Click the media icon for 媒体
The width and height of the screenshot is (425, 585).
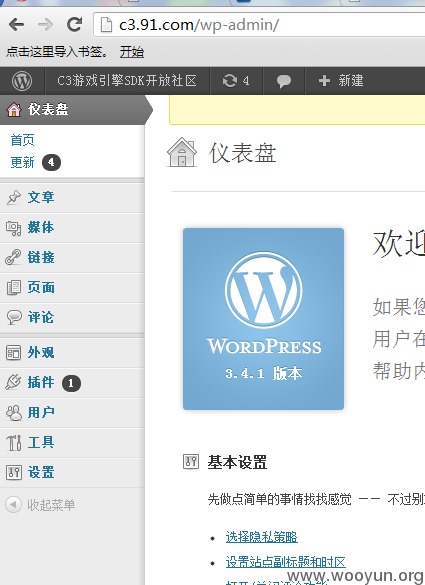14,228
